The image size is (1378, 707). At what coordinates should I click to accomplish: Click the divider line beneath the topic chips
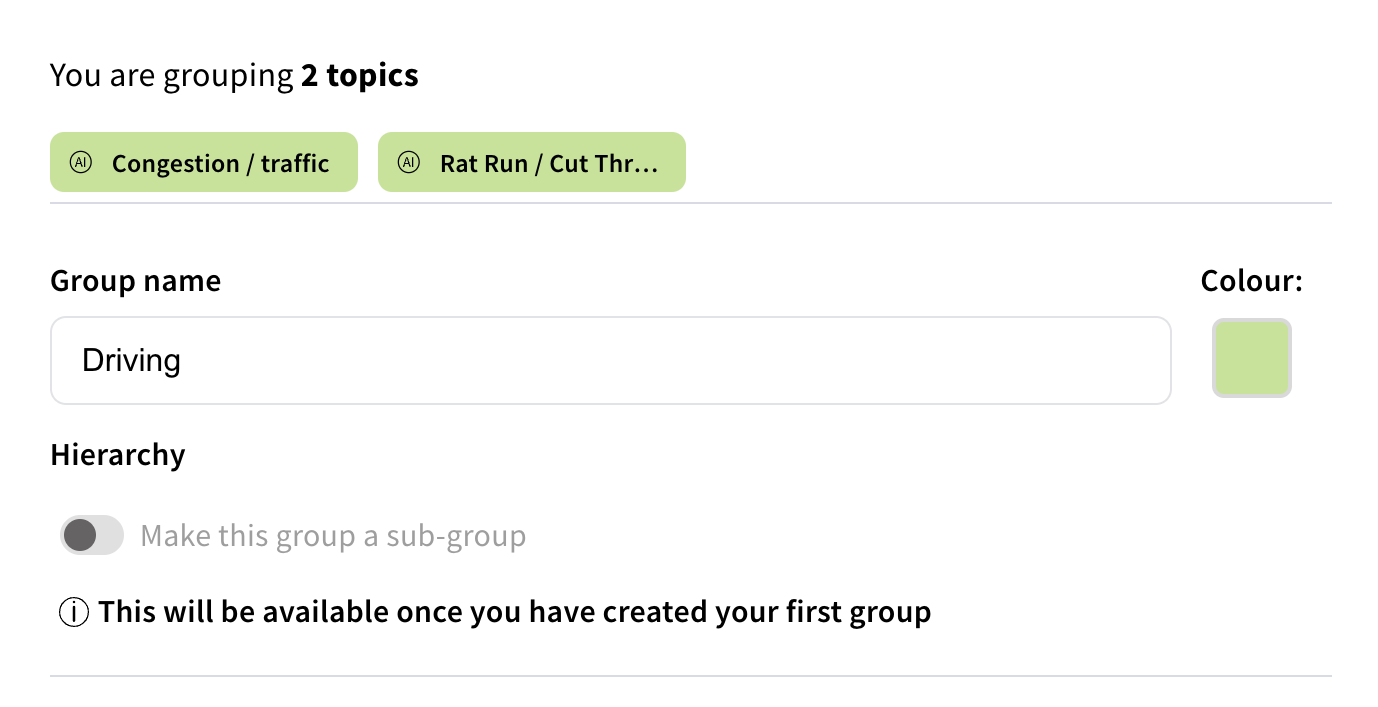click(x=690, y=203)
